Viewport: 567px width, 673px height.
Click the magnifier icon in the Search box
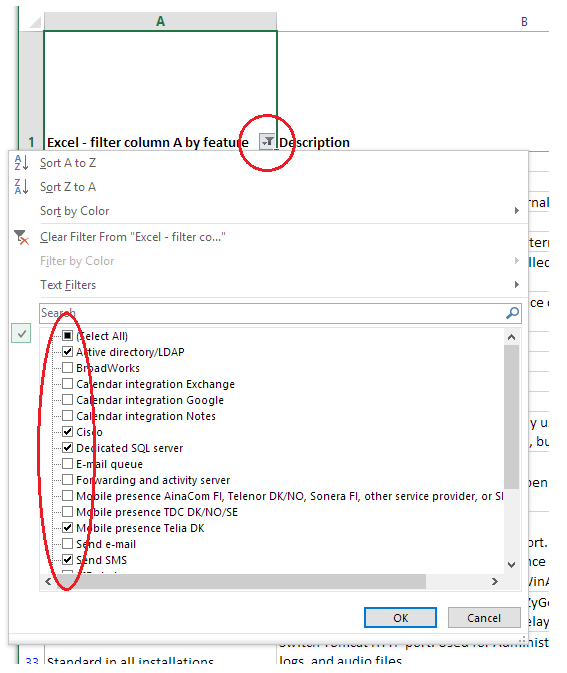point(512,313)
